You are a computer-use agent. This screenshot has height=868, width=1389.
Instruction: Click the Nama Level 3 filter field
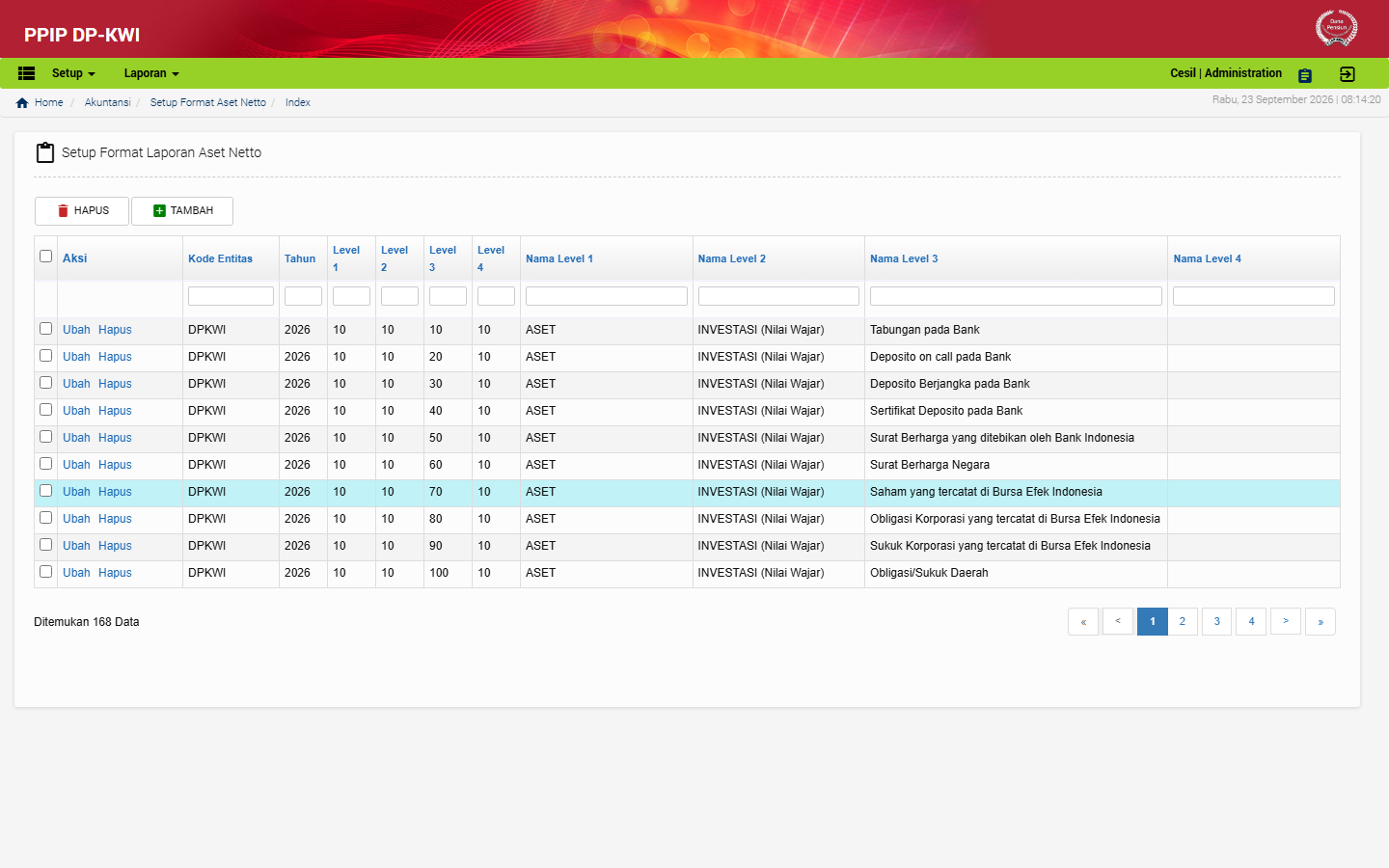click(1016, 296)
